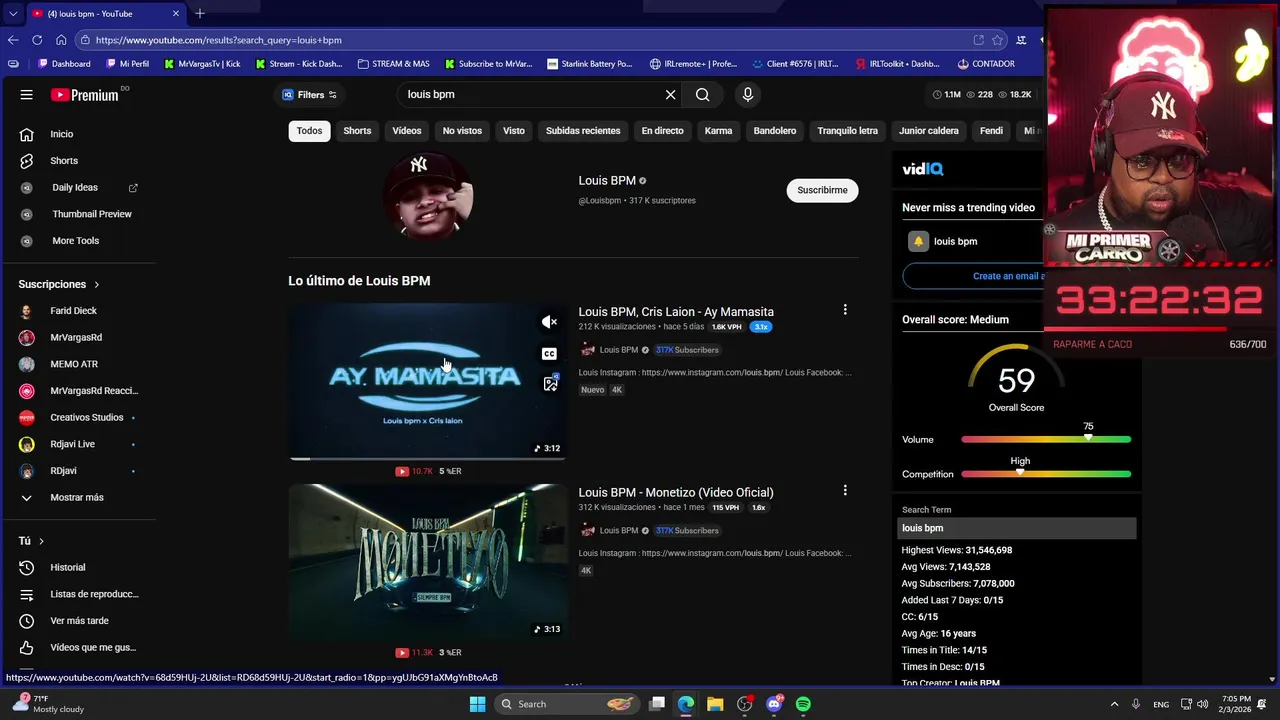Click browser back arrow
The image size is (1280, 720).
click(x=13, y=40)
